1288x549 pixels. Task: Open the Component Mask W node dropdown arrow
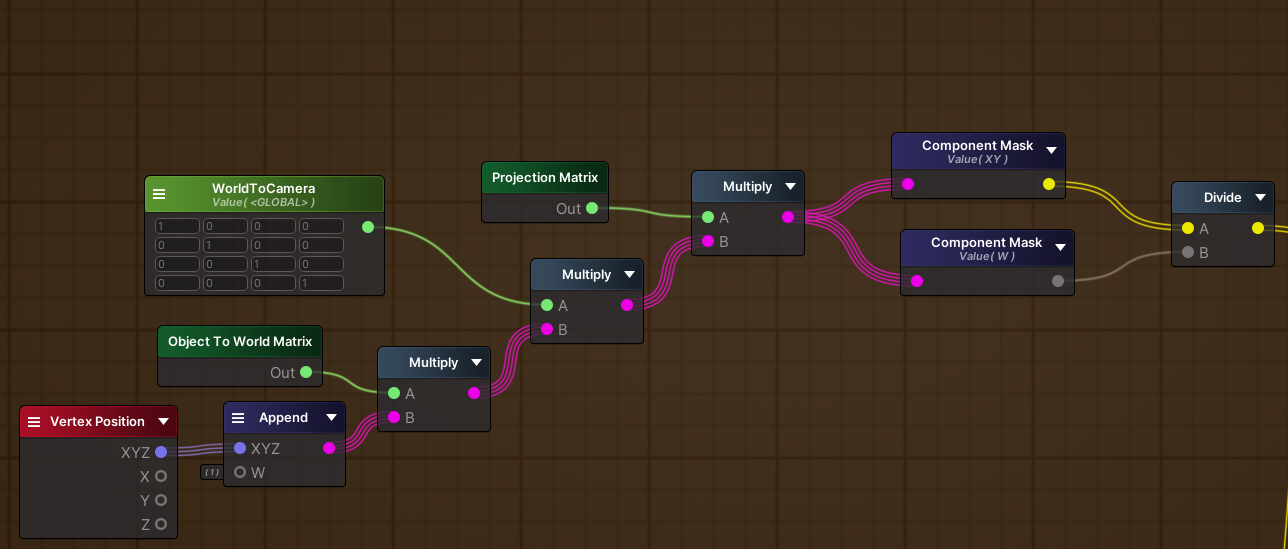pyautogui.click(x=1060, y=248)
